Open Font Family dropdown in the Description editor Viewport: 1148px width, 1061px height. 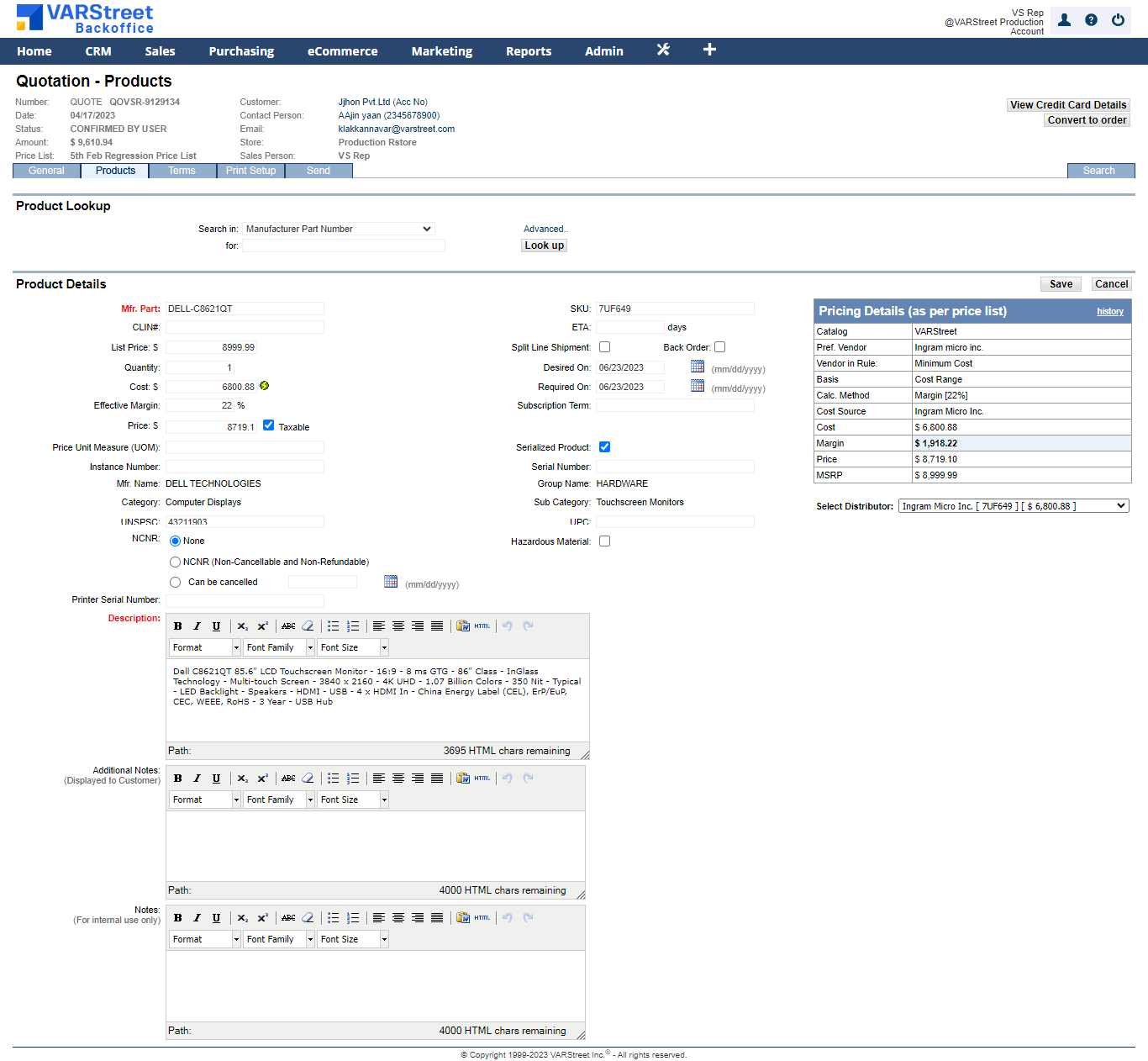click(x=279, y=647)
